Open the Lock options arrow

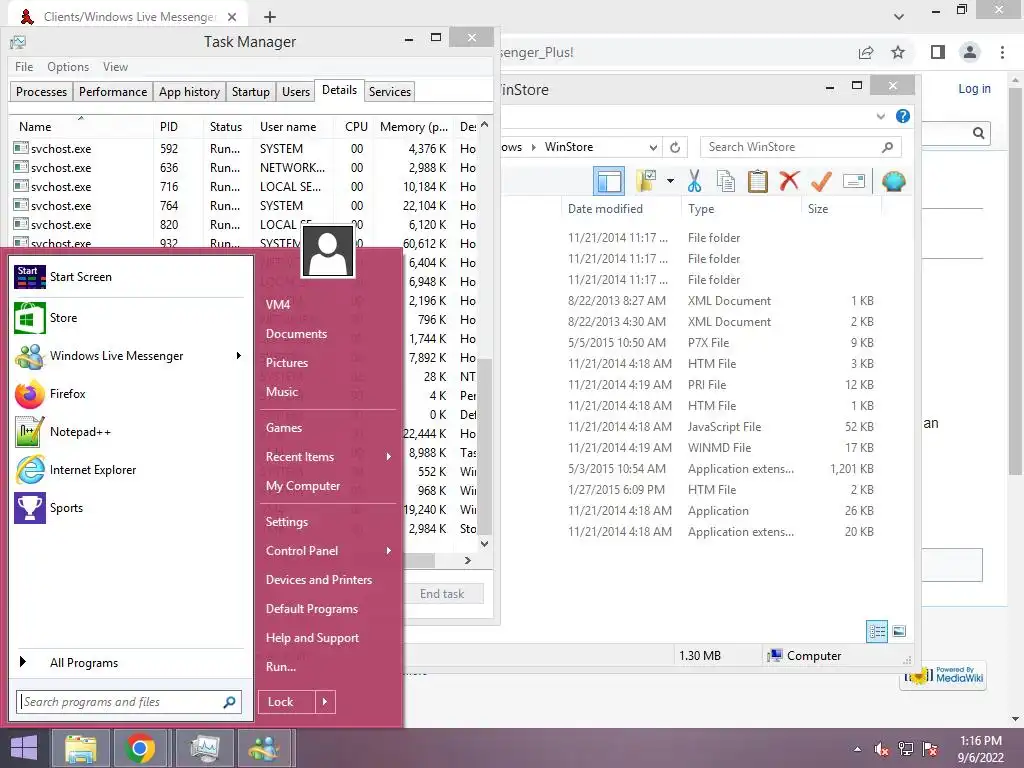pos(325,702)
